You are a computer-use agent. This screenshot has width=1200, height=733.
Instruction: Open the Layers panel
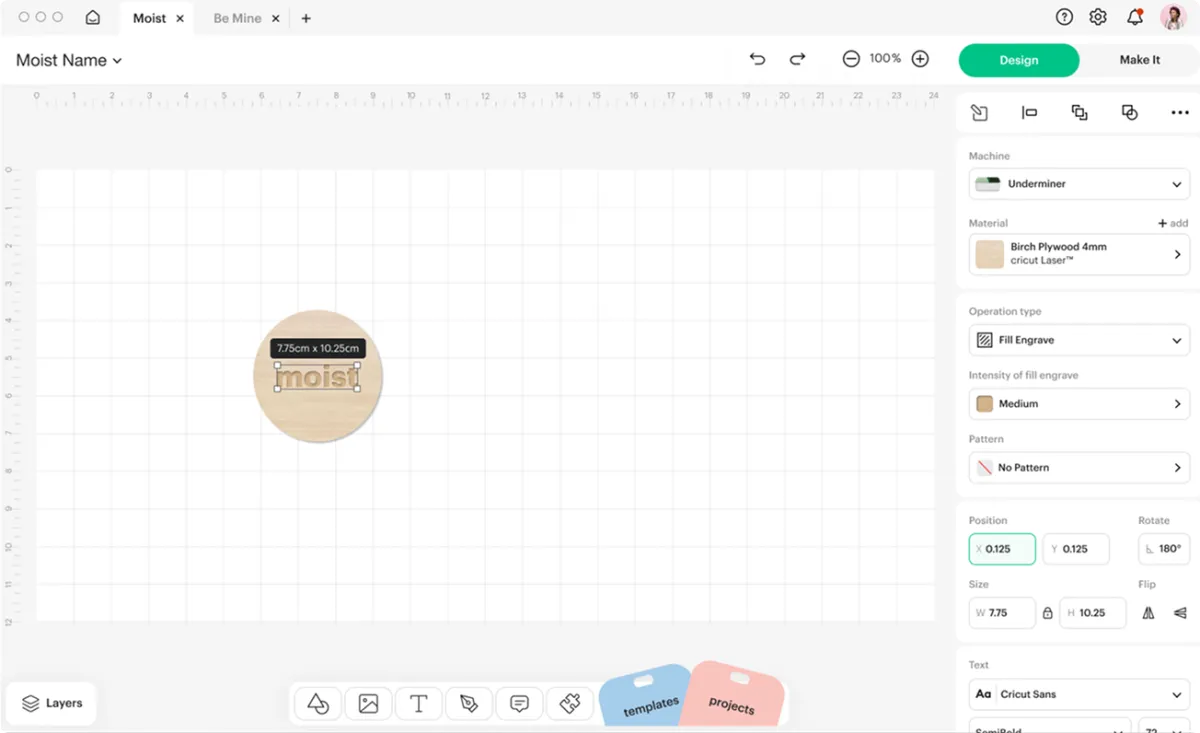click(x=52, y=703)
